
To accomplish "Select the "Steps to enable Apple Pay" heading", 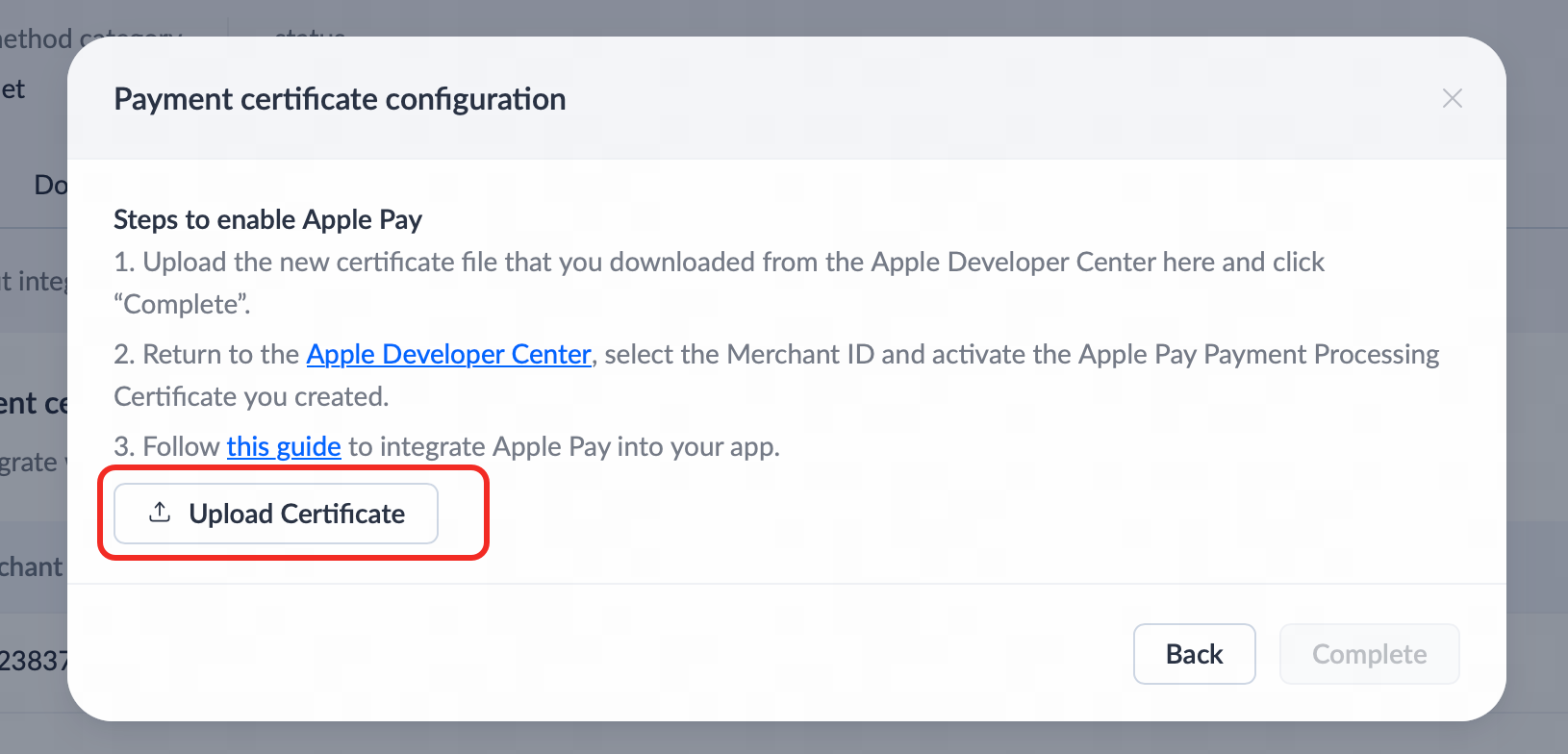I will [x=267, y=219].
